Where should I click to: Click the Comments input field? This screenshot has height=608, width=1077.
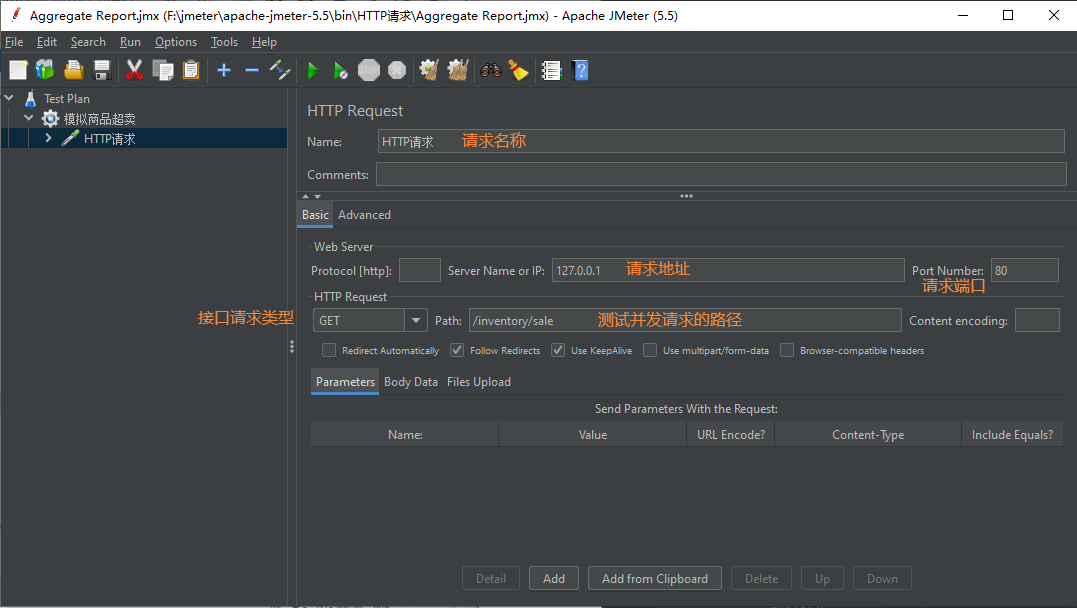721,174
